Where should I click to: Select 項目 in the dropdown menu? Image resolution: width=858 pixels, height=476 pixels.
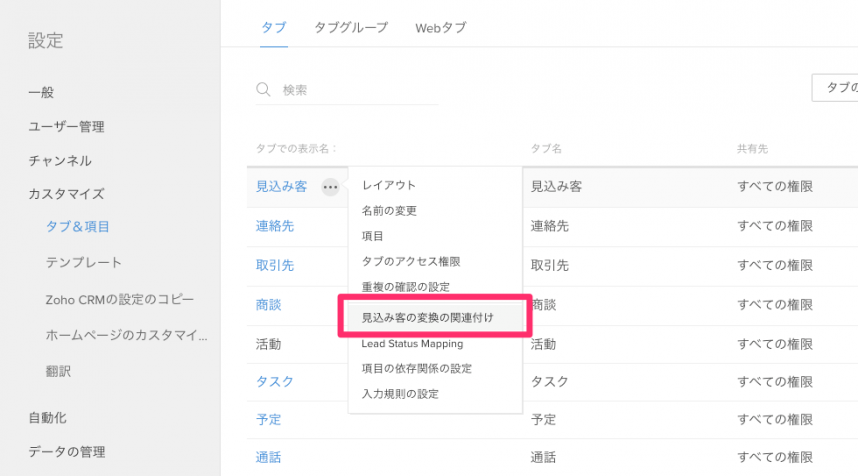point(373,236)
